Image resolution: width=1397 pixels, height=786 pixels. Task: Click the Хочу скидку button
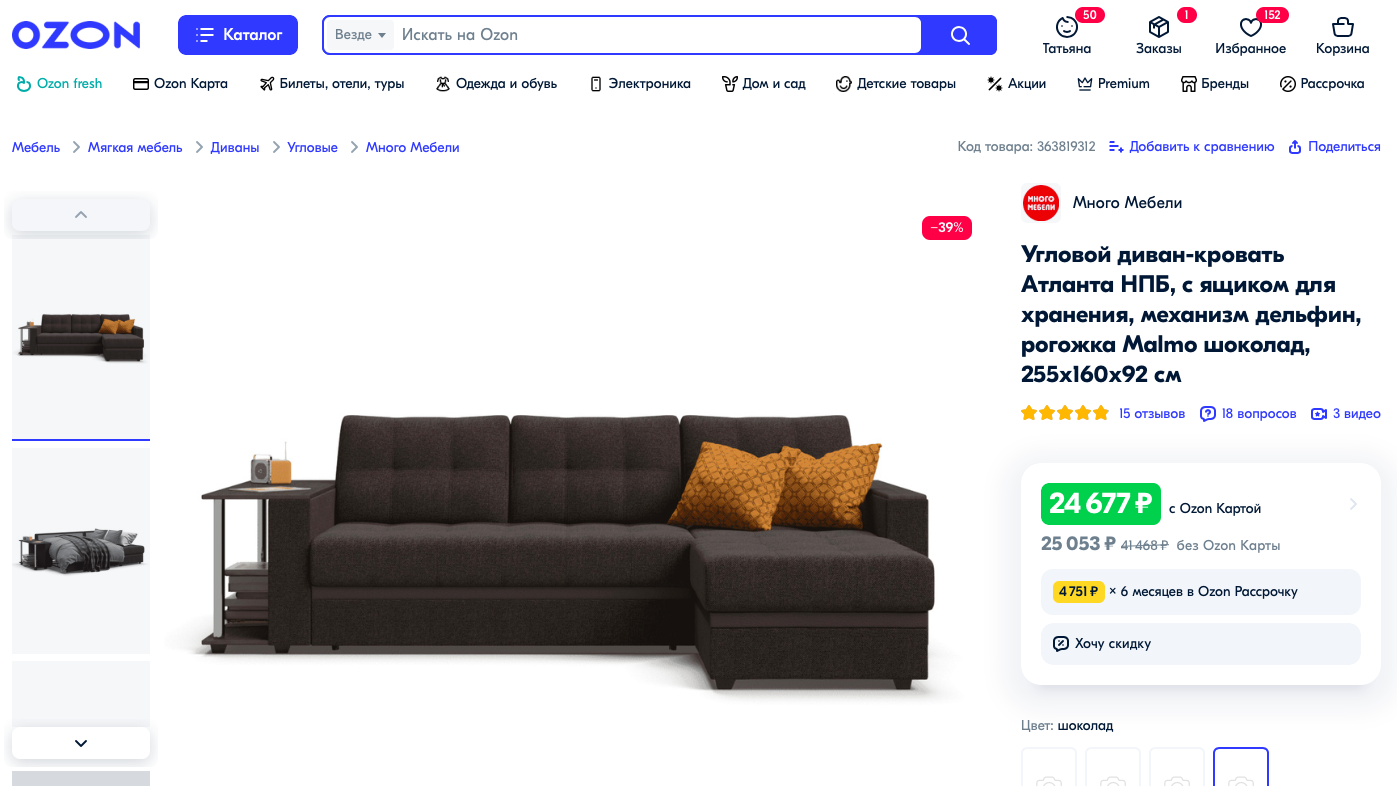coord(1201,644)
